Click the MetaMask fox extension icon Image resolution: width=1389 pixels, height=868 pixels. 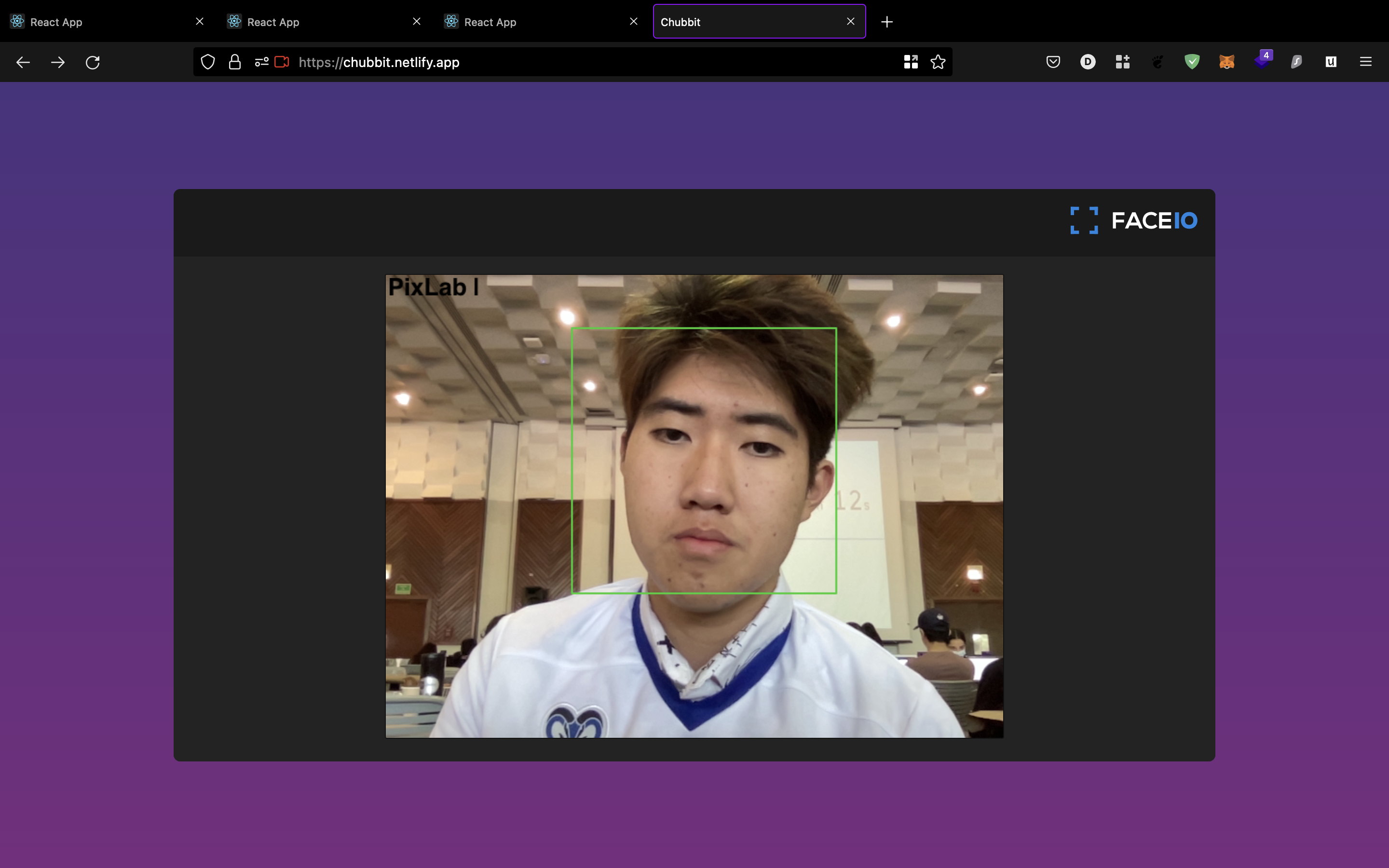[1226, 62]
